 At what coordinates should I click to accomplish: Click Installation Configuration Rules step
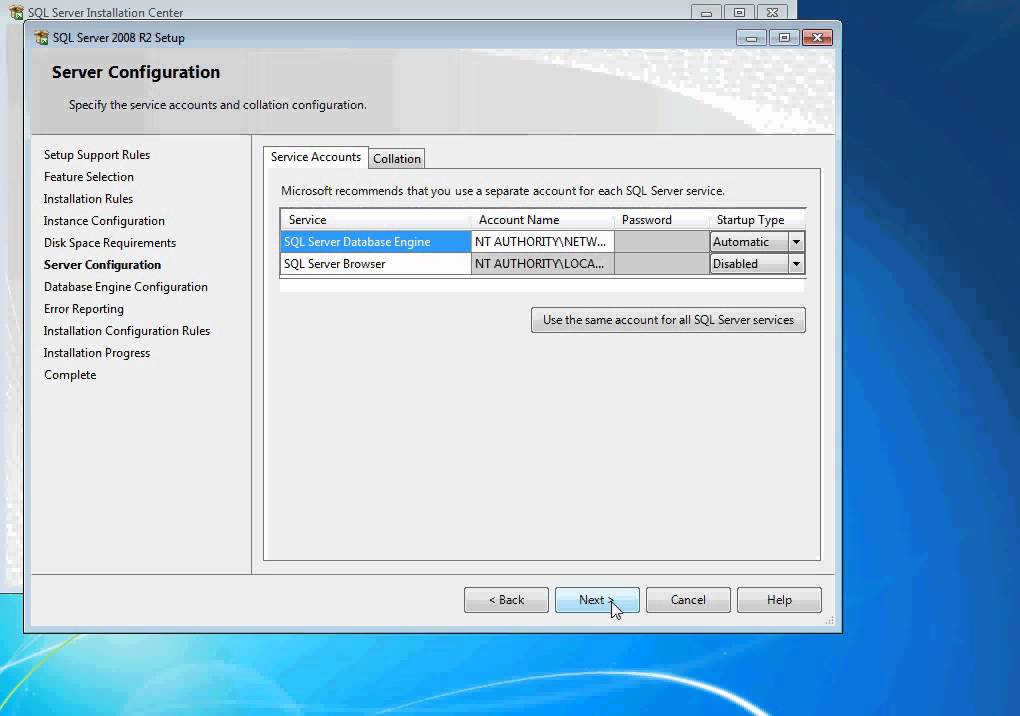pyautogui.click(x=127, y=331)
